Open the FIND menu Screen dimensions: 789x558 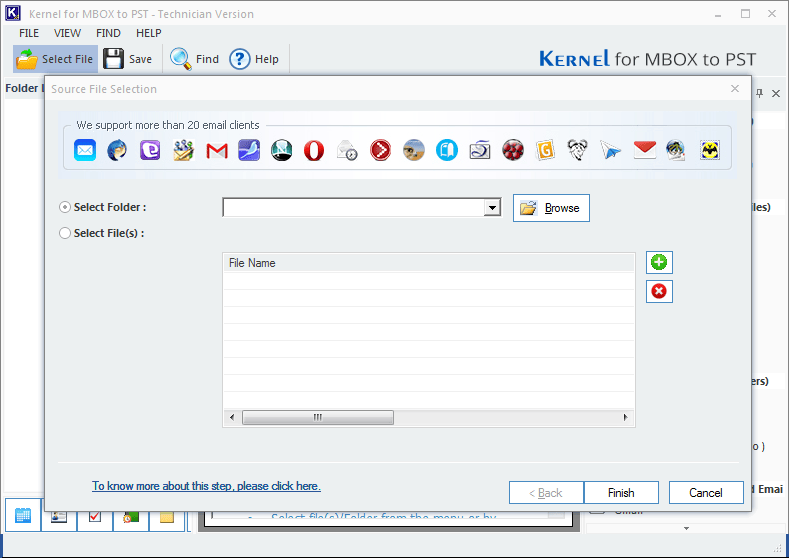click(108, 33)
